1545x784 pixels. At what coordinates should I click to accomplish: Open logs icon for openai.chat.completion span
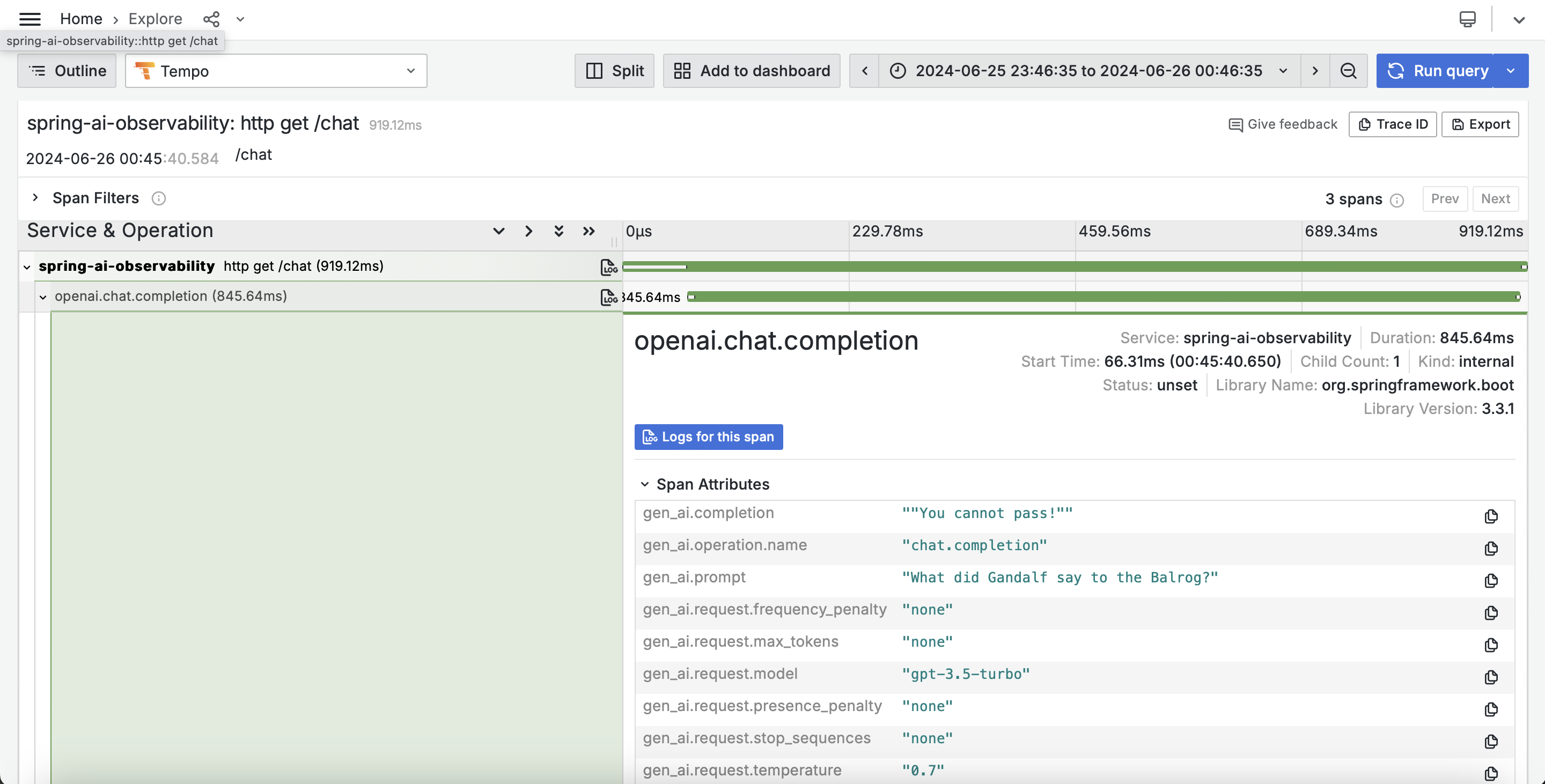tap(609, 297)
